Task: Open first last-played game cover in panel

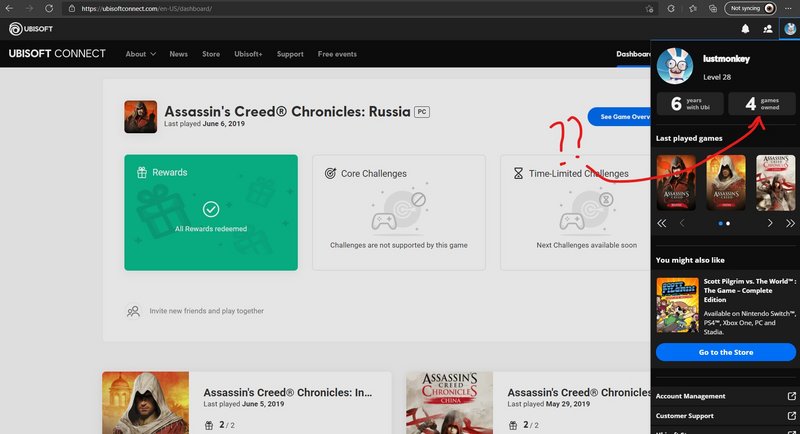Action: point(676,183)
